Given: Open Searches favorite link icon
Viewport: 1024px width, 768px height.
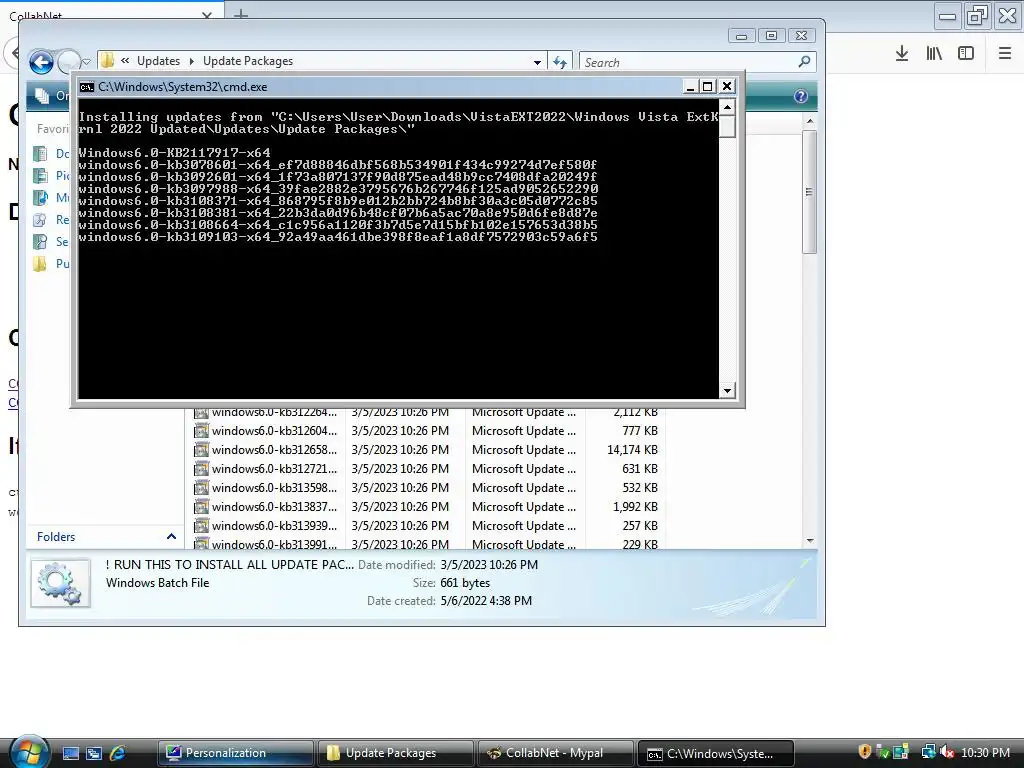Looking at the screenshot, I should [40, 242].
